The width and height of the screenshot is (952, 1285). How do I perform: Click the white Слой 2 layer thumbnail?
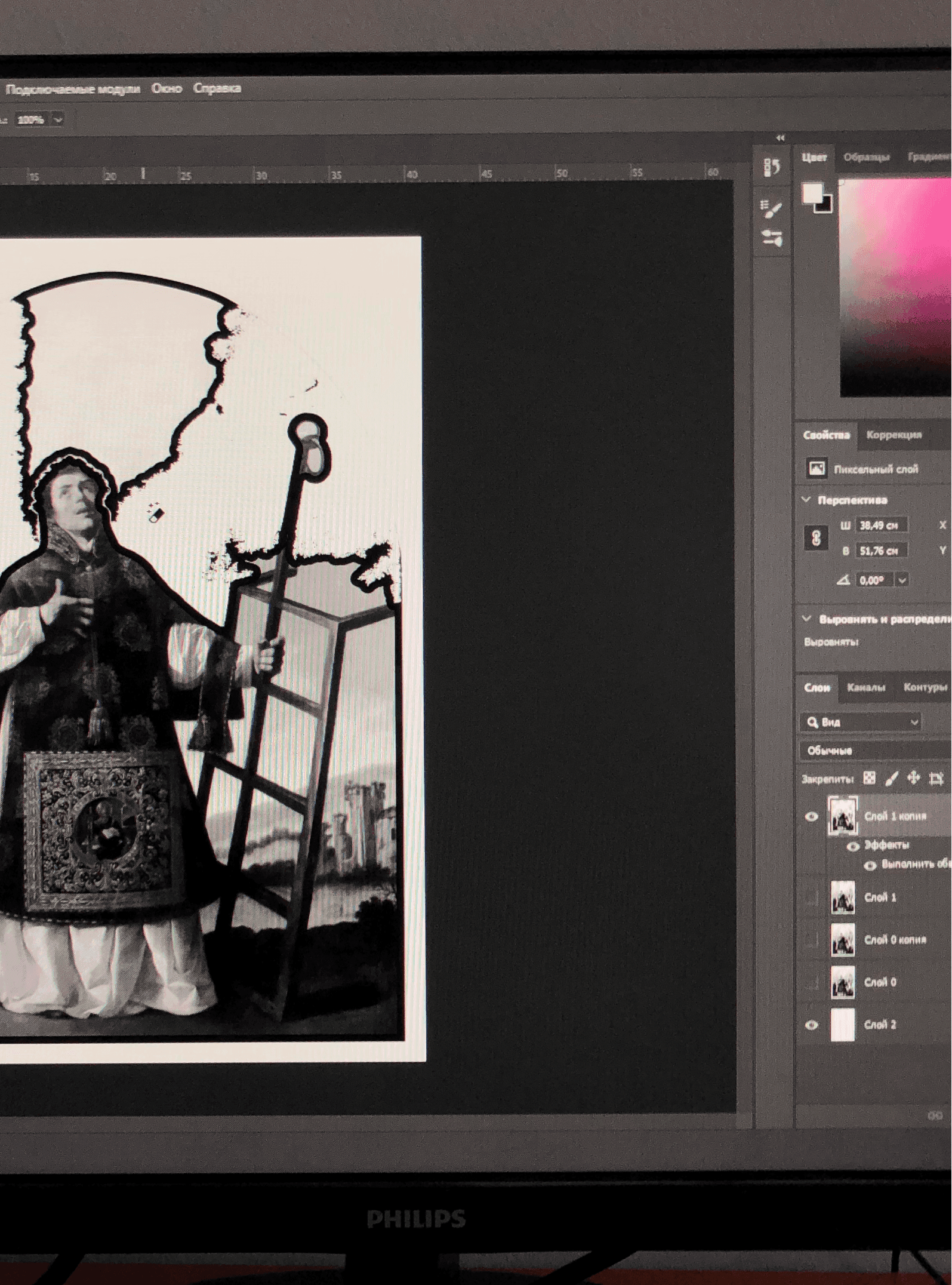843,1025
